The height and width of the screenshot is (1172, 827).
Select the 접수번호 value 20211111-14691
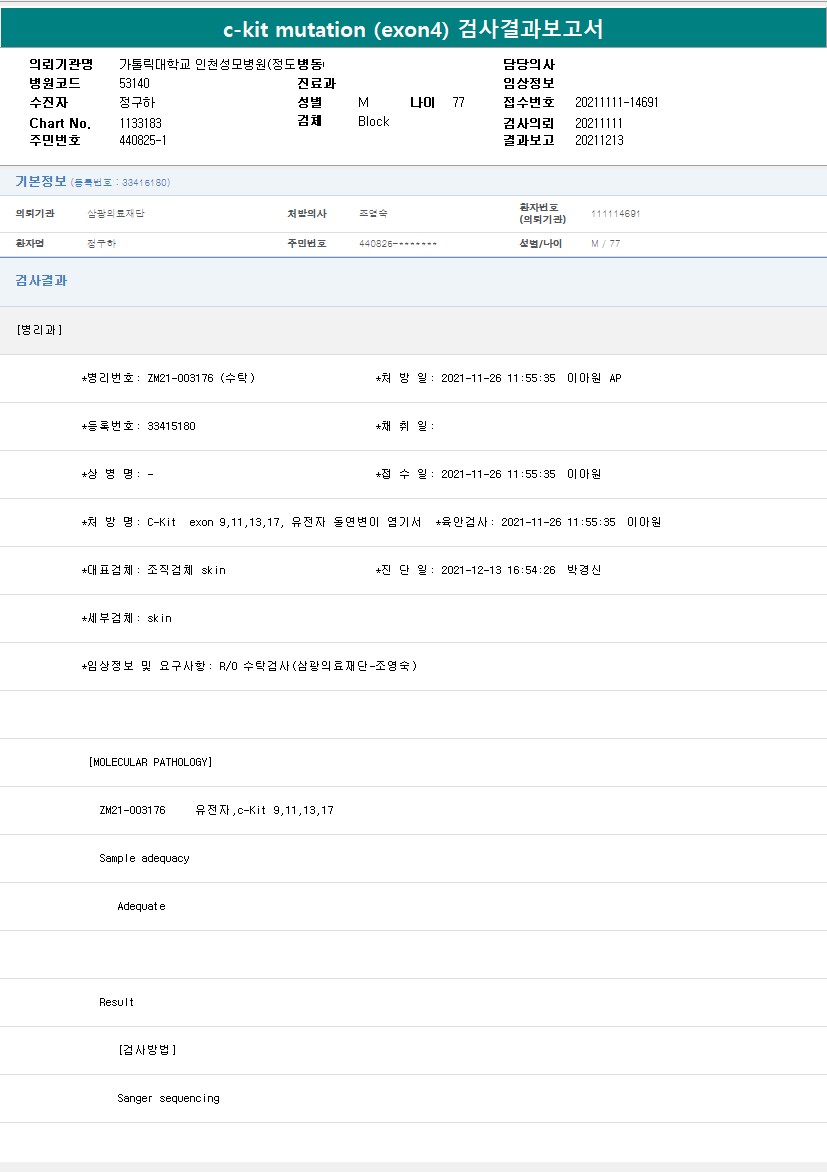pyautogui.click(x=616, y=103)
